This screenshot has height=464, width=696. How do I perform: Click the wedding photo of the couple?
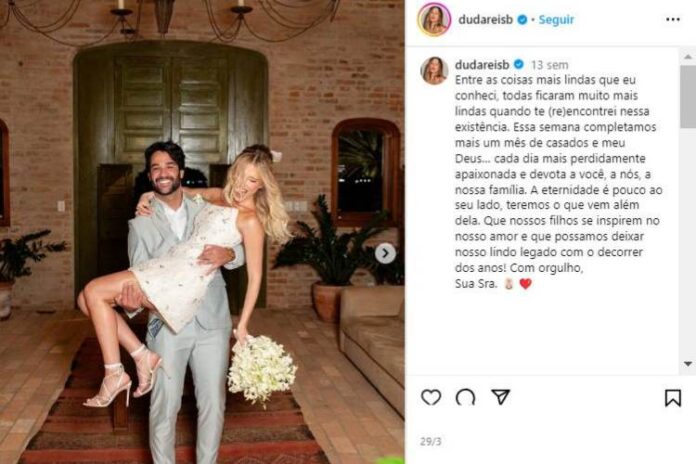pos(202,232)
